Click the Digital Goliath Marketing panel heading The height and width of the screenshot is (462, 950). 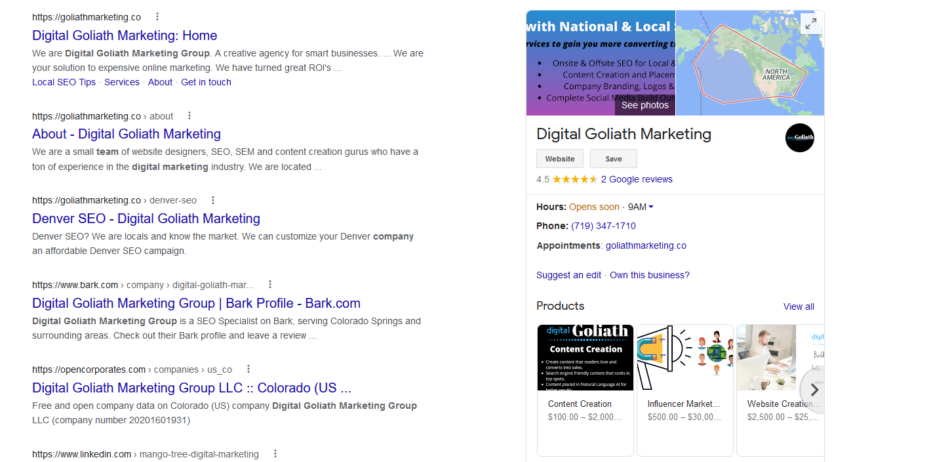(x=624, y=134)
